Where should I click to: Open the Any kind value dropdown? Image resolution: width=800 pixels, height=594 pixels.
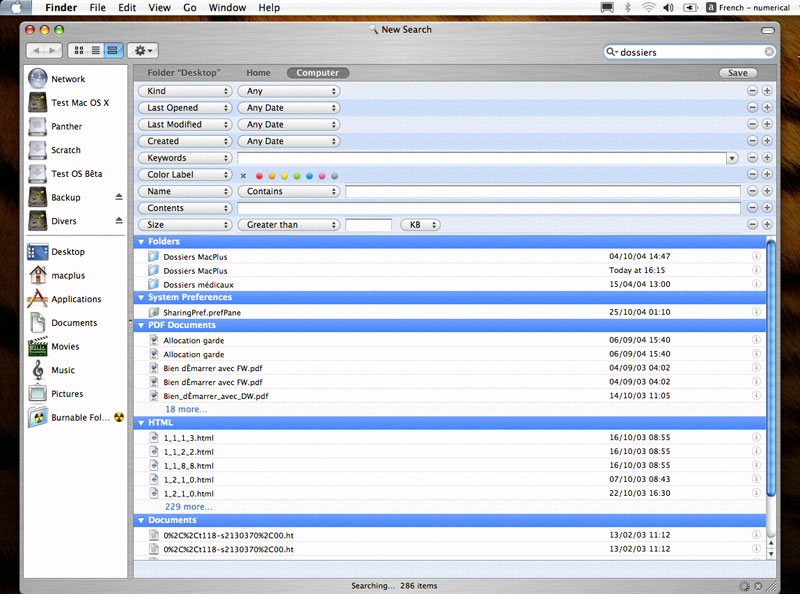pyautogui.click(x=289, y=91)
